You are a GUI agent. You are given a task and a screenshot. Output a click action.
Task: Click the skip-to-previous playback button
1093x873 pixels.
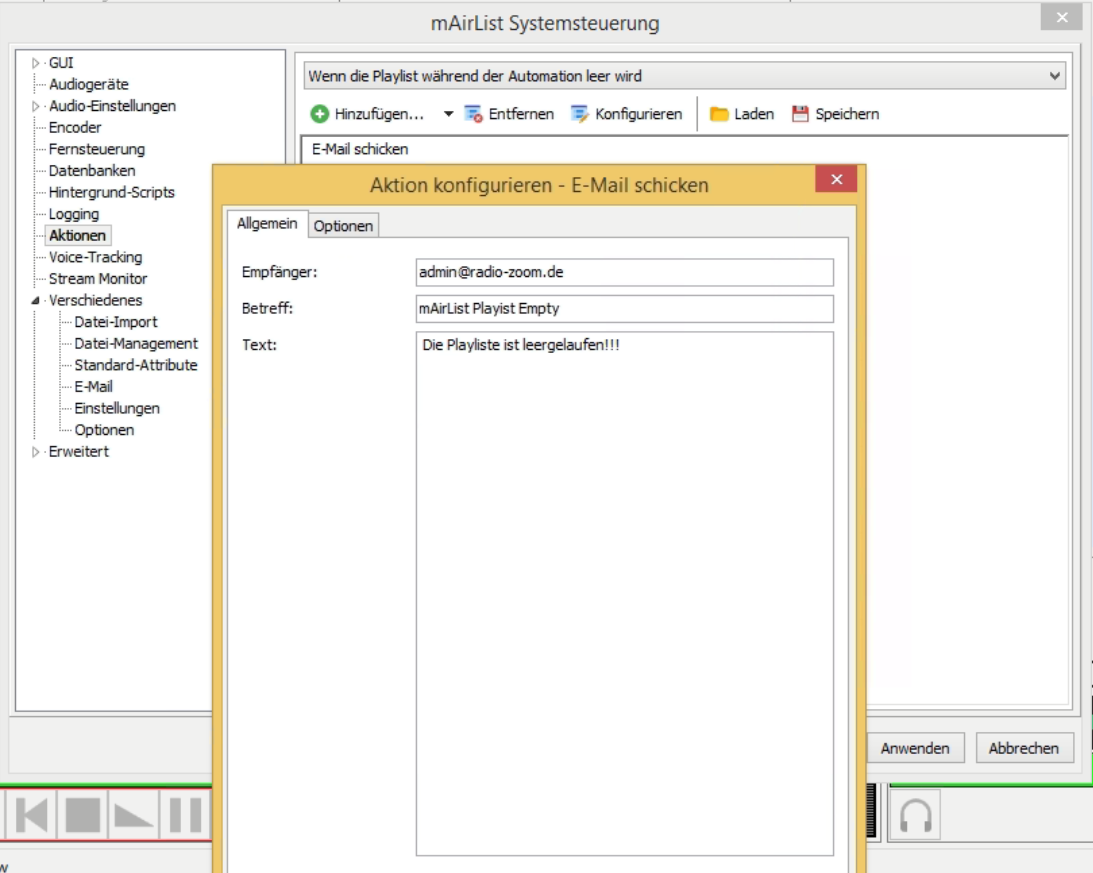point(30,816)
